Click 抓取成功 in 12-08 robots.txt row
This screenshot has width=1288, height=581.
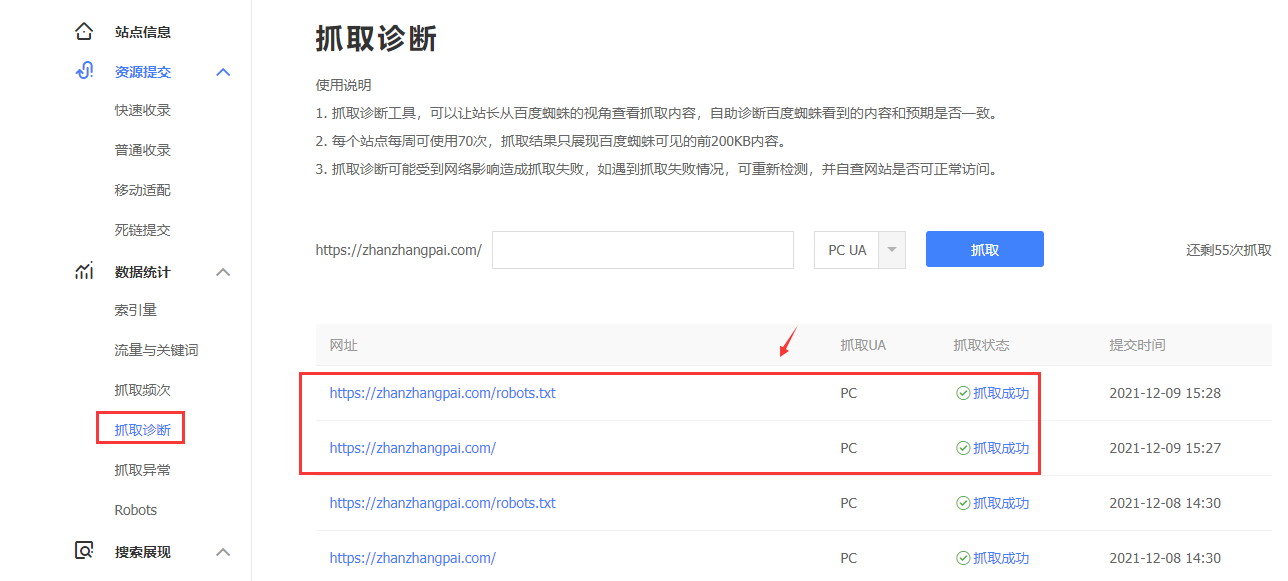click(x=1001, y=503)
